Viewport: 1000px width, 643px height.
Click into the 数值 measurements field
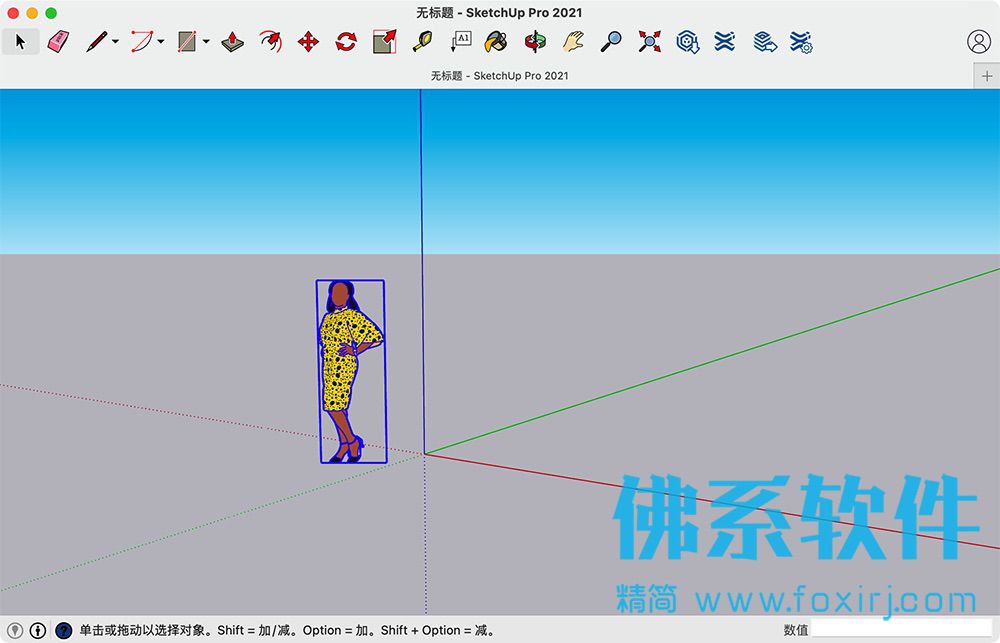click(902, 630)
